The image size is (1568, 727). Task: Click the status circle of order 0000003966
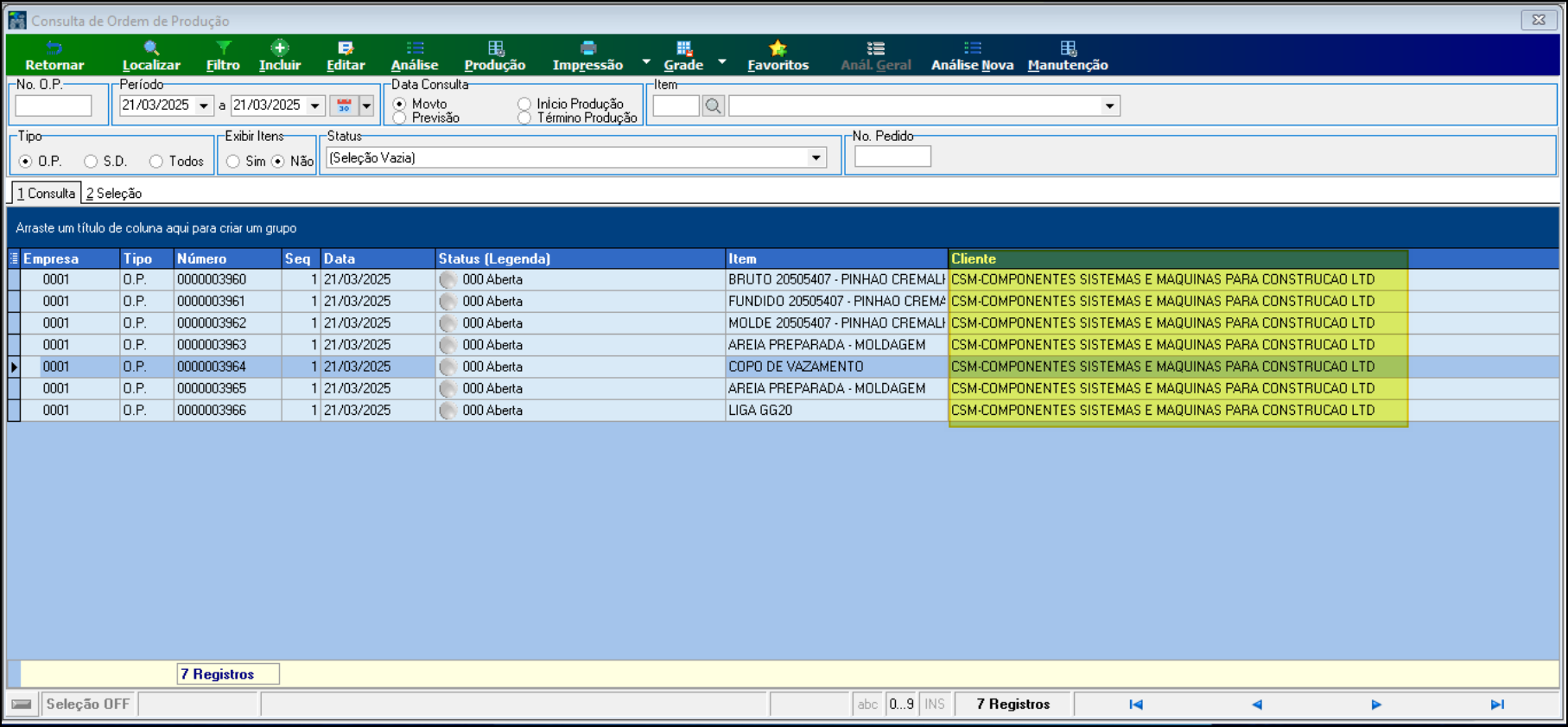448,411
